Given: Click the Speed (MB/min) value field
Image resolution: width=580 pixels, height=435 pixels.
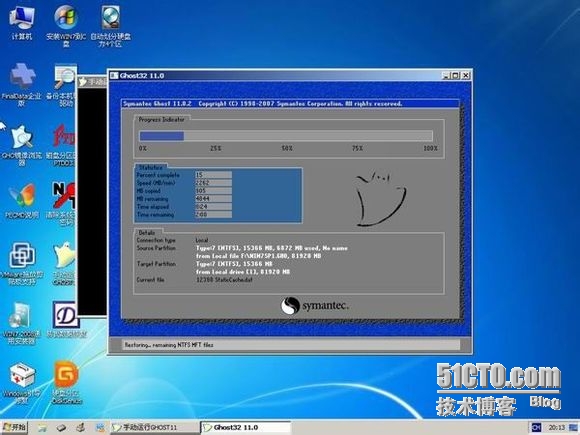Looking at the screenshot, I should [x=213, y=183].
